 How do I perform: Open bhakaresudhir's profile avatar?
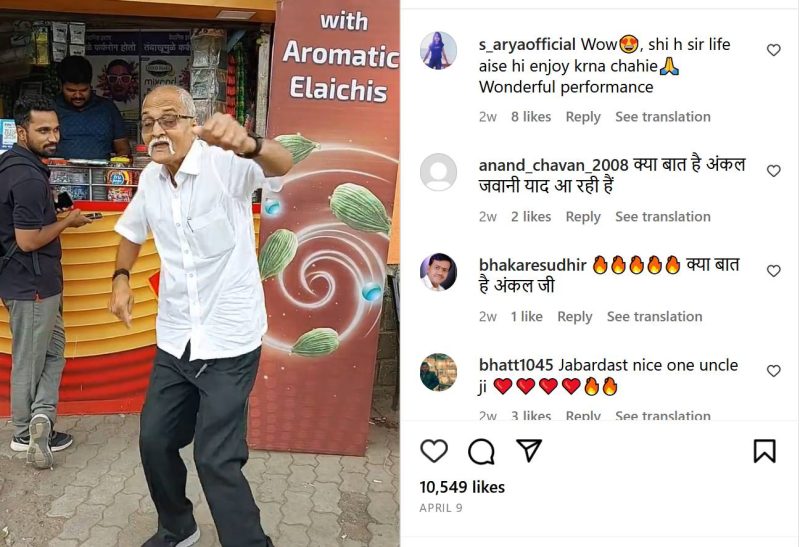pyautogui.click(x=438, y=272)
